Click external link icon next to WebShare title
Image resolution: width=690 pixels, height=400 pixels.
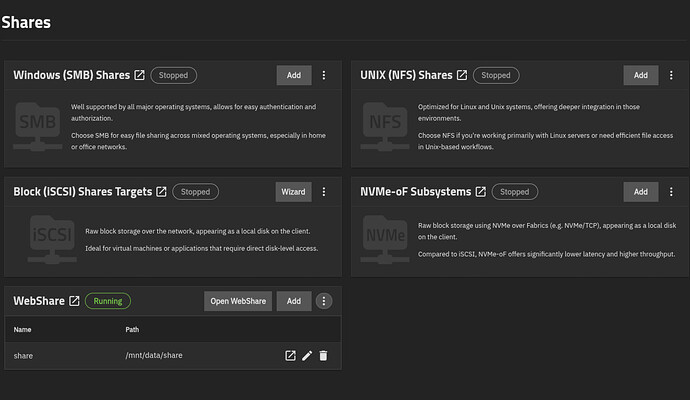(x=74, y=301)
